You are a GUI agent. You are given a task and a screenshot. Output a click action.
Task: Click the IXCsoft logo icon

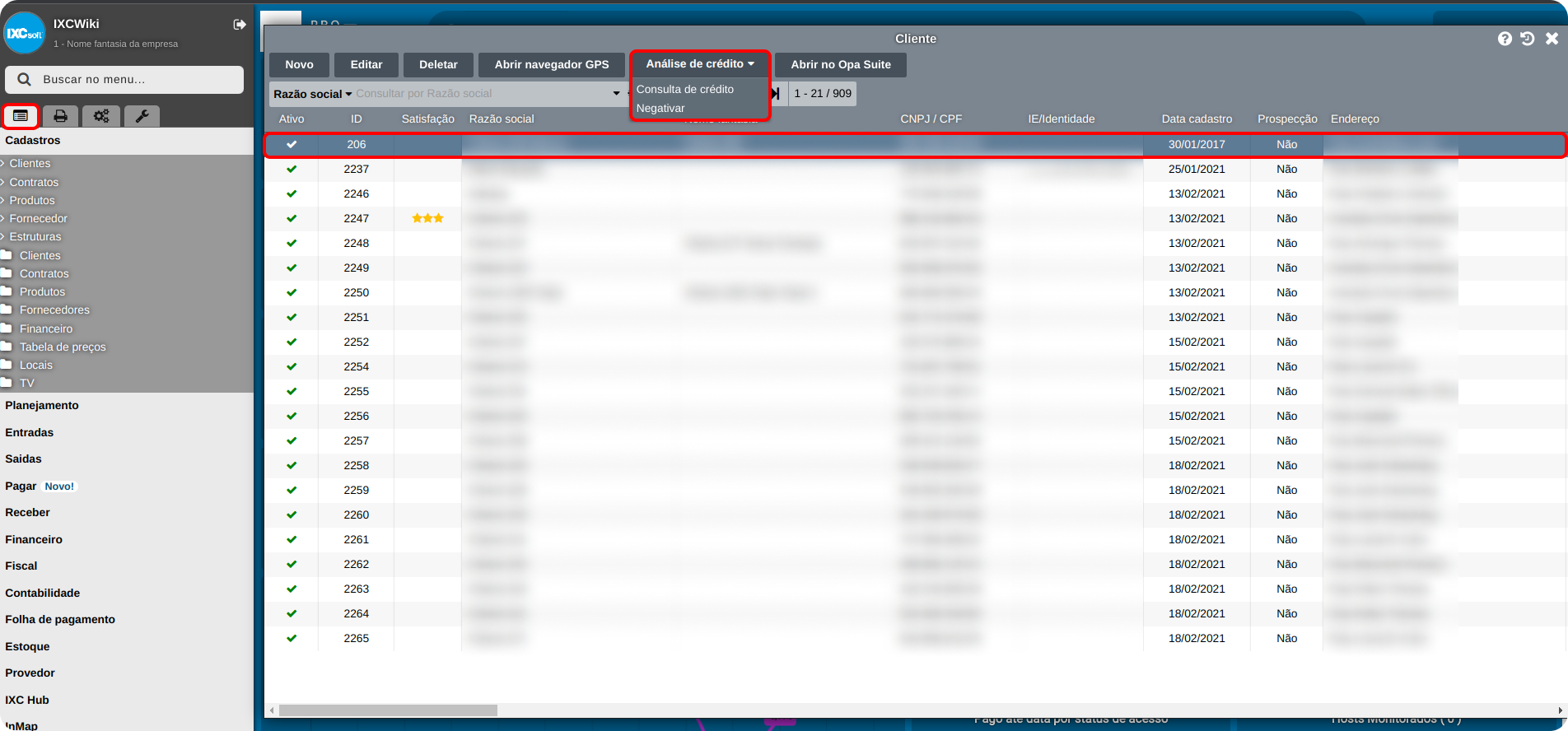(24, 33)
